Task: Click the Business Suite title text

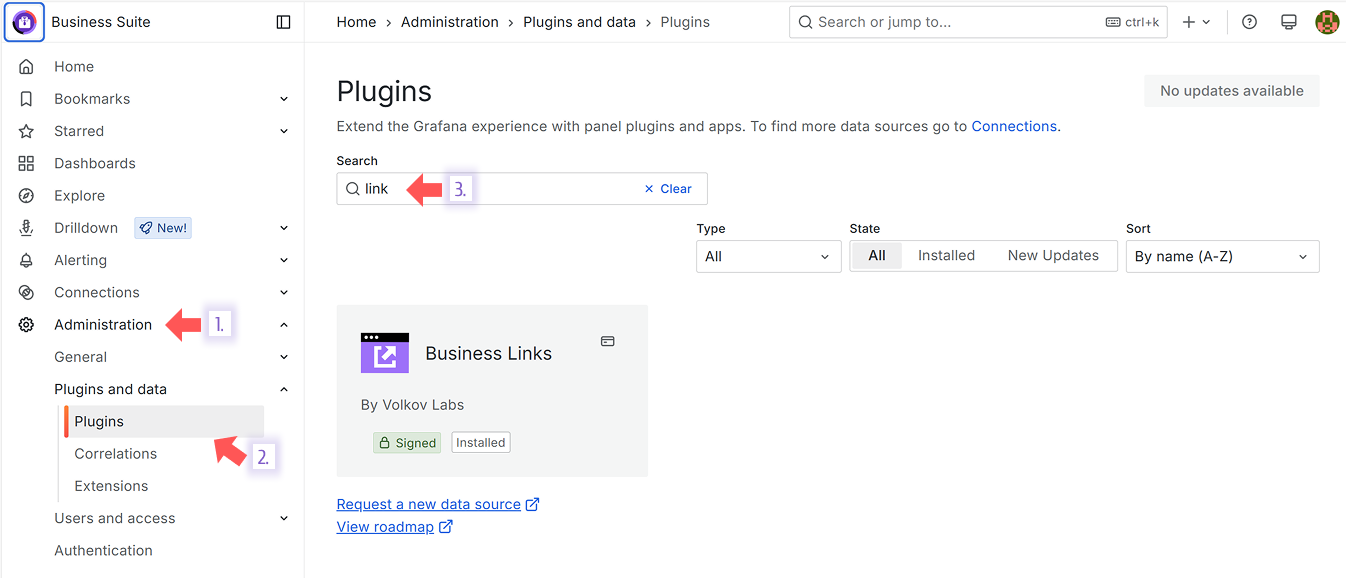Action: tap(101, 22)
